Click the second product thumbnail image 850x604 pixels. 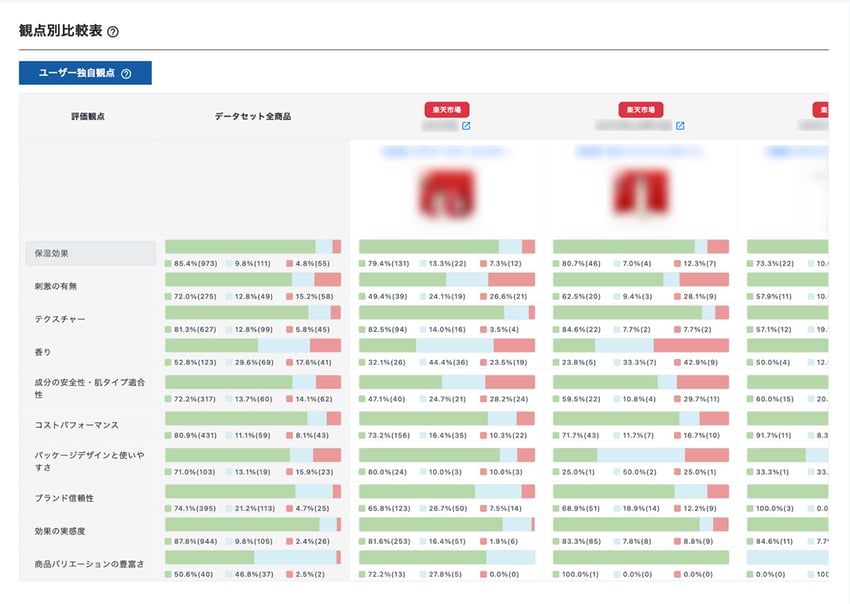point(641,192)
